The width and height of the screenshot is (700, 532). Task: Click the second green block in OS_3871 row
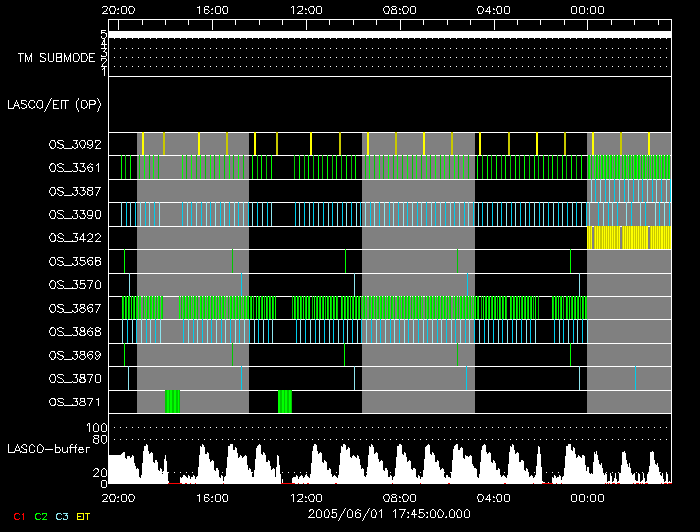click(285, 402)
